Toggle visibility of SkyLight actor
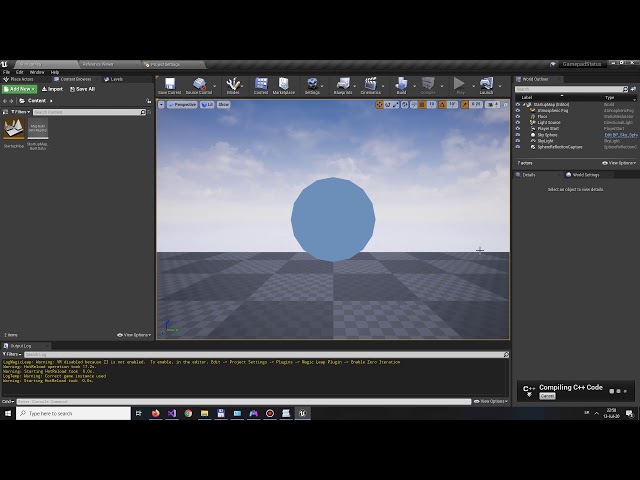Viewport: 640px width, 480px height. (518, 141)
